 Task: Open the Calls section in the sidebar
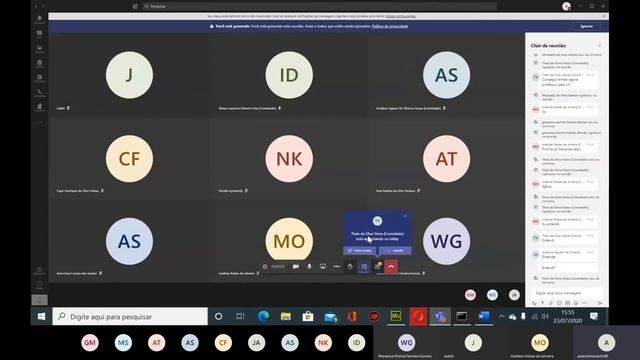40,93
